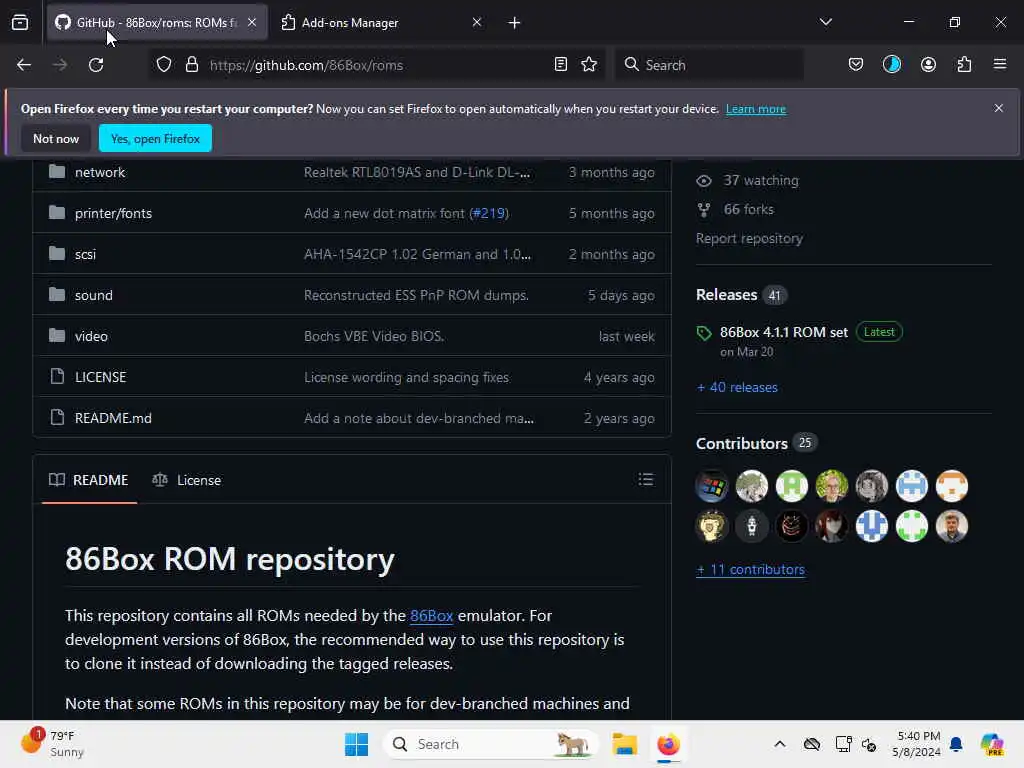Open File Explorer from the taskbar
Image resolution: width=1024 pixels, height=768 pixels.
click(624, 744)
